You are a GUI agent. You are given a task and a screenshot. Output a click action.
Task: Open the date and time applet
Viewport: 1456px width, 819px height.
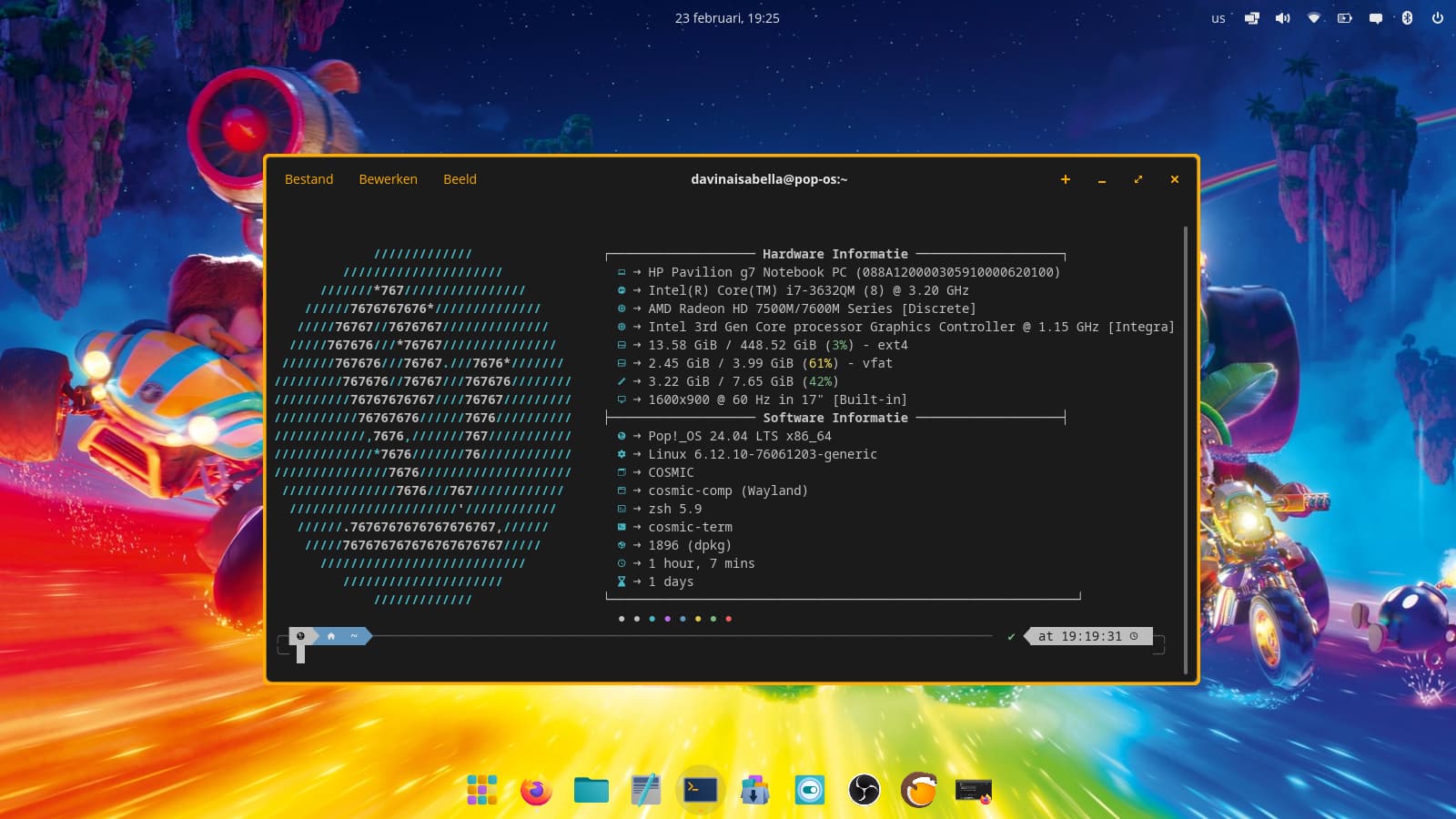[727, 18]
